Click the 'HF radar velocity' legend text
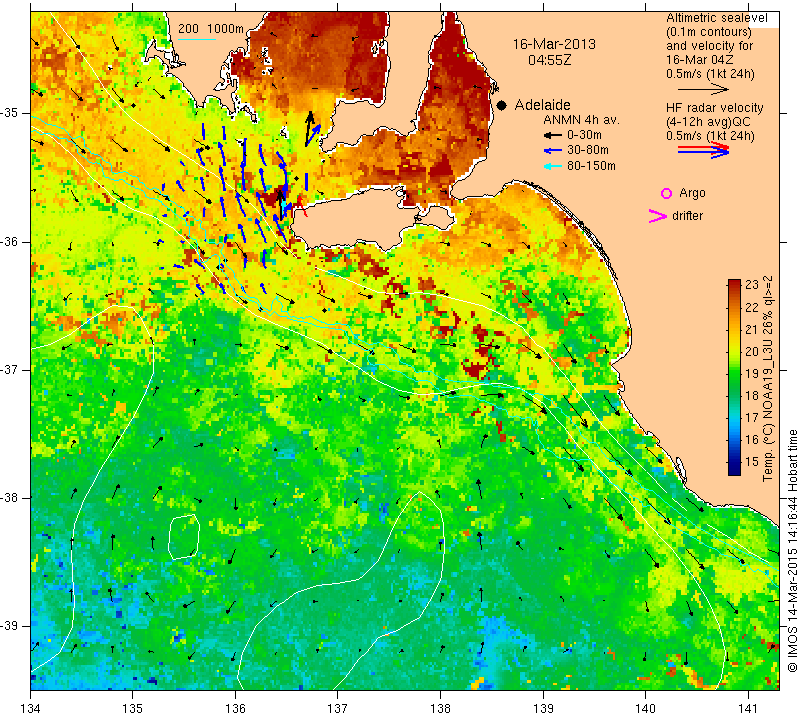Viewport: 800px width, 720px height. point(714,108)
